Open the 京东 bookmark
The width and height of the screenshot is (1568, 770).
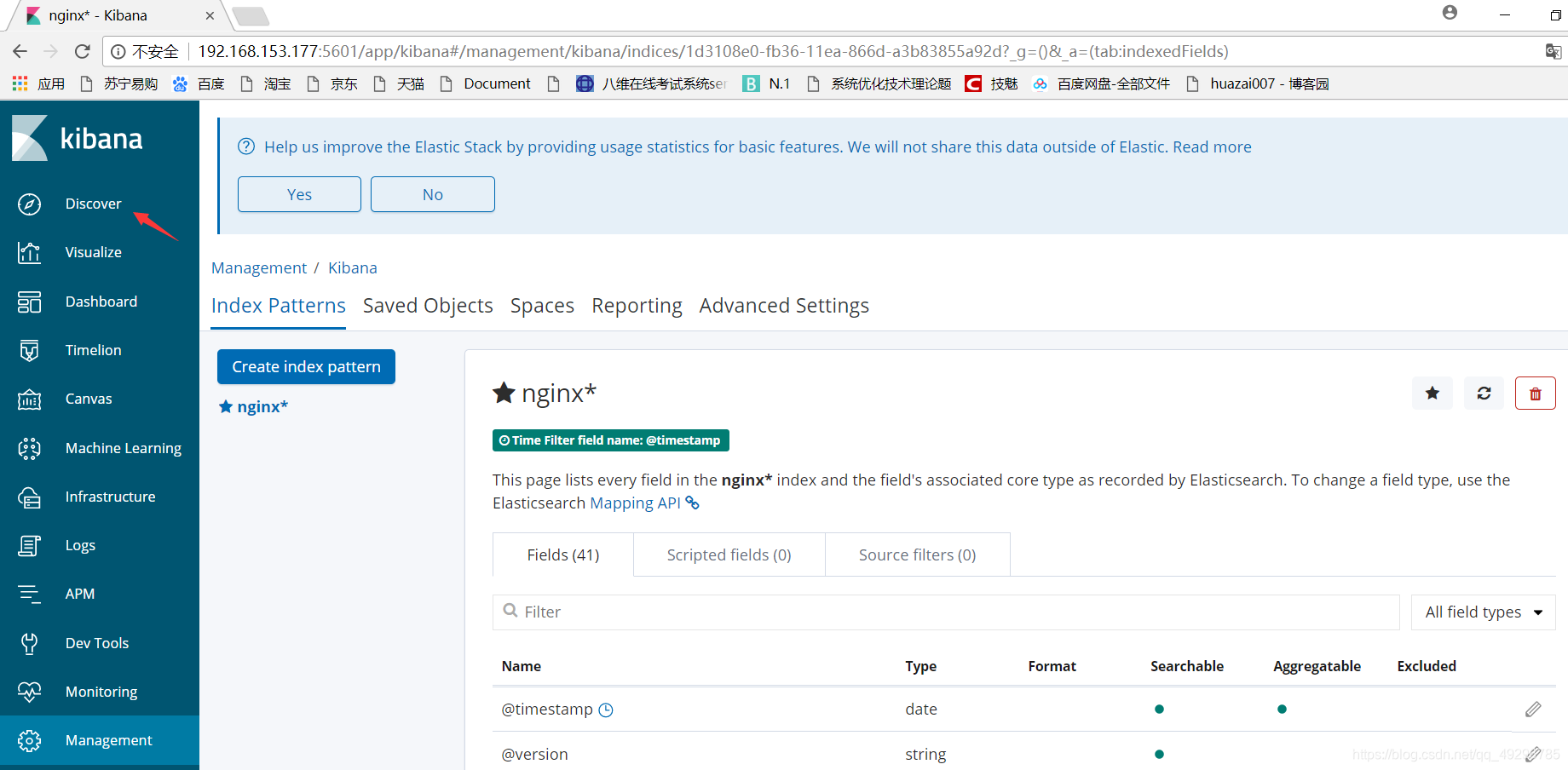click(333, 83)
